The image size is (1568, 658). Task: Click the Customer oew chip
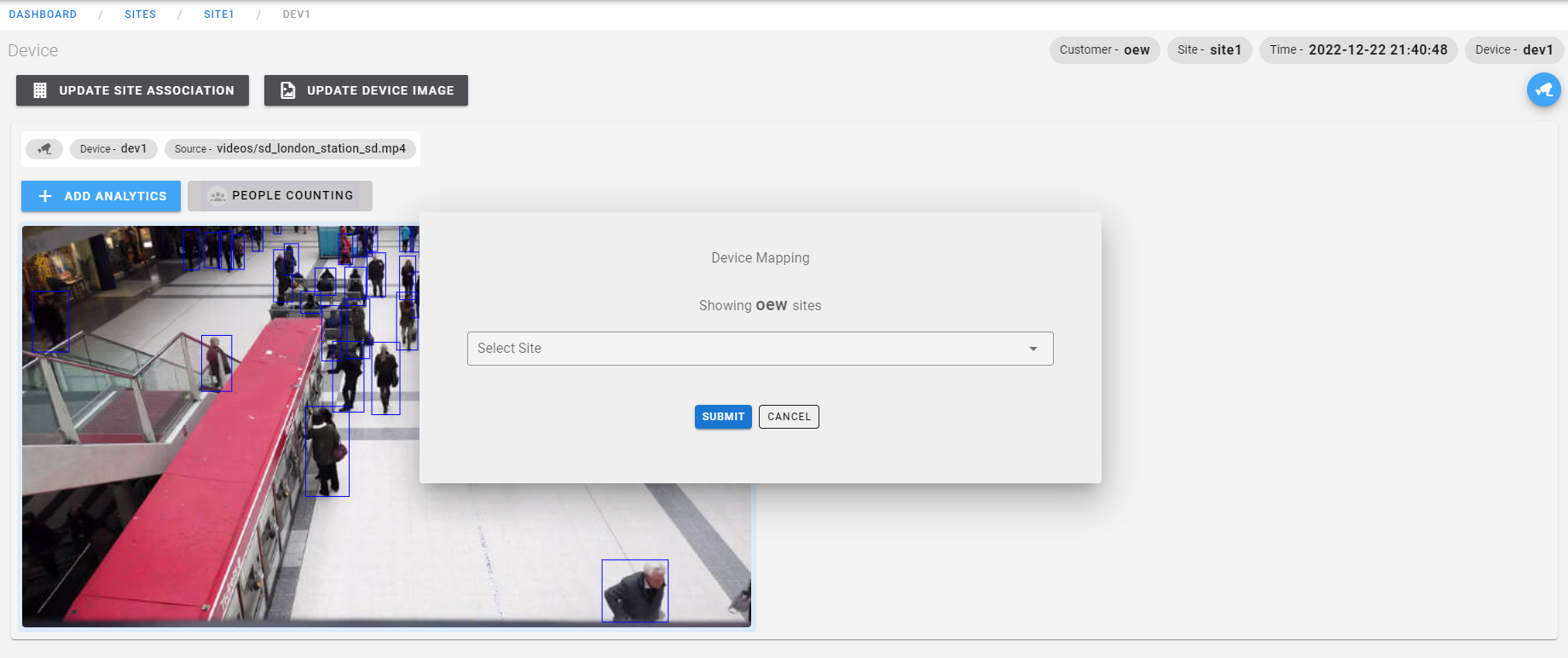coord(1104,50)
